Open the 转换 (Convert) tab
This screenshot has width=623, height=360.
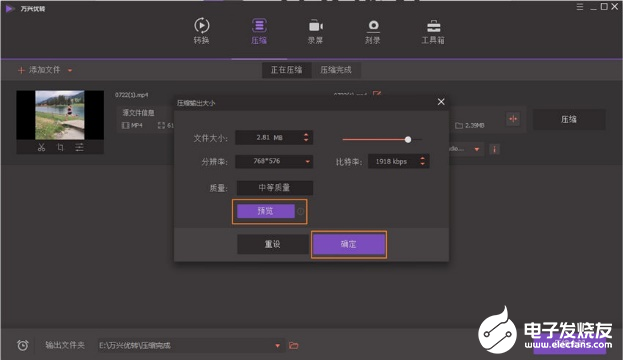pyautogui.click(x=201, y=31)
